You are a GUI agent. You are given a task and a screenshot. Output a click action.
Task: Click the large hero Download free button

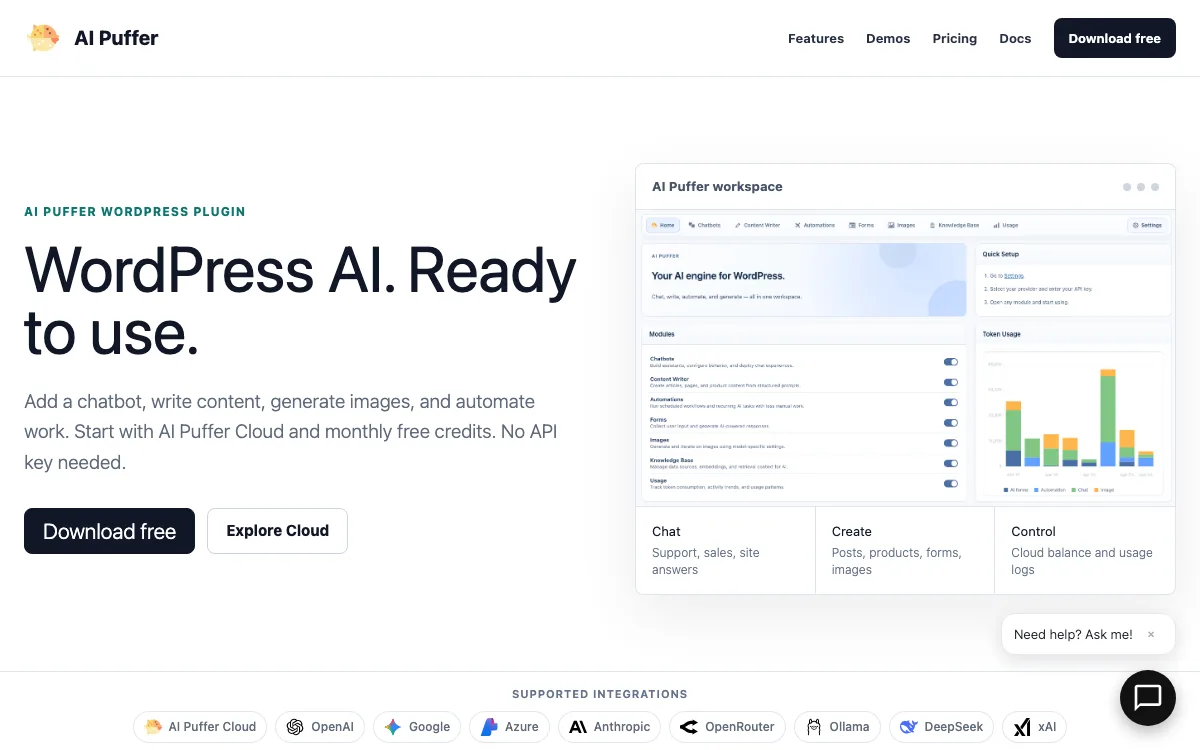(109, 531)
